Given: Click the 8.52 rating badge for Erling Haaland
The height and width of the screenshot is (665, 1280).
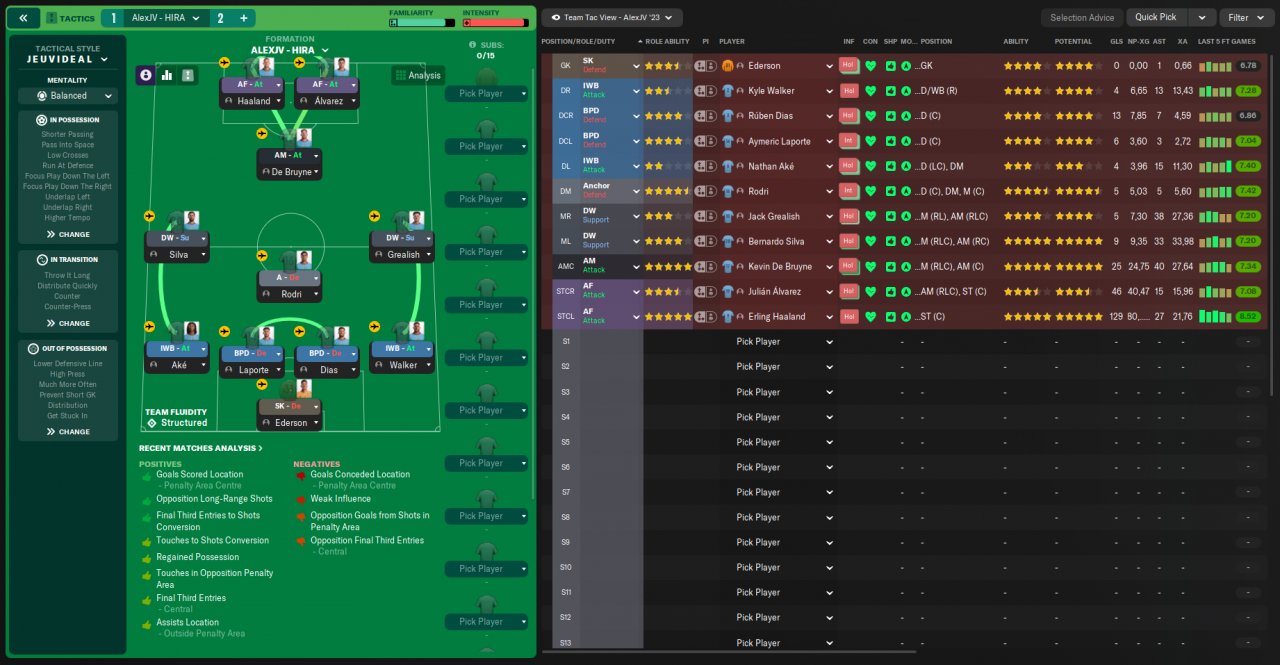Looking at the screenshot, I should (1248, 316).
